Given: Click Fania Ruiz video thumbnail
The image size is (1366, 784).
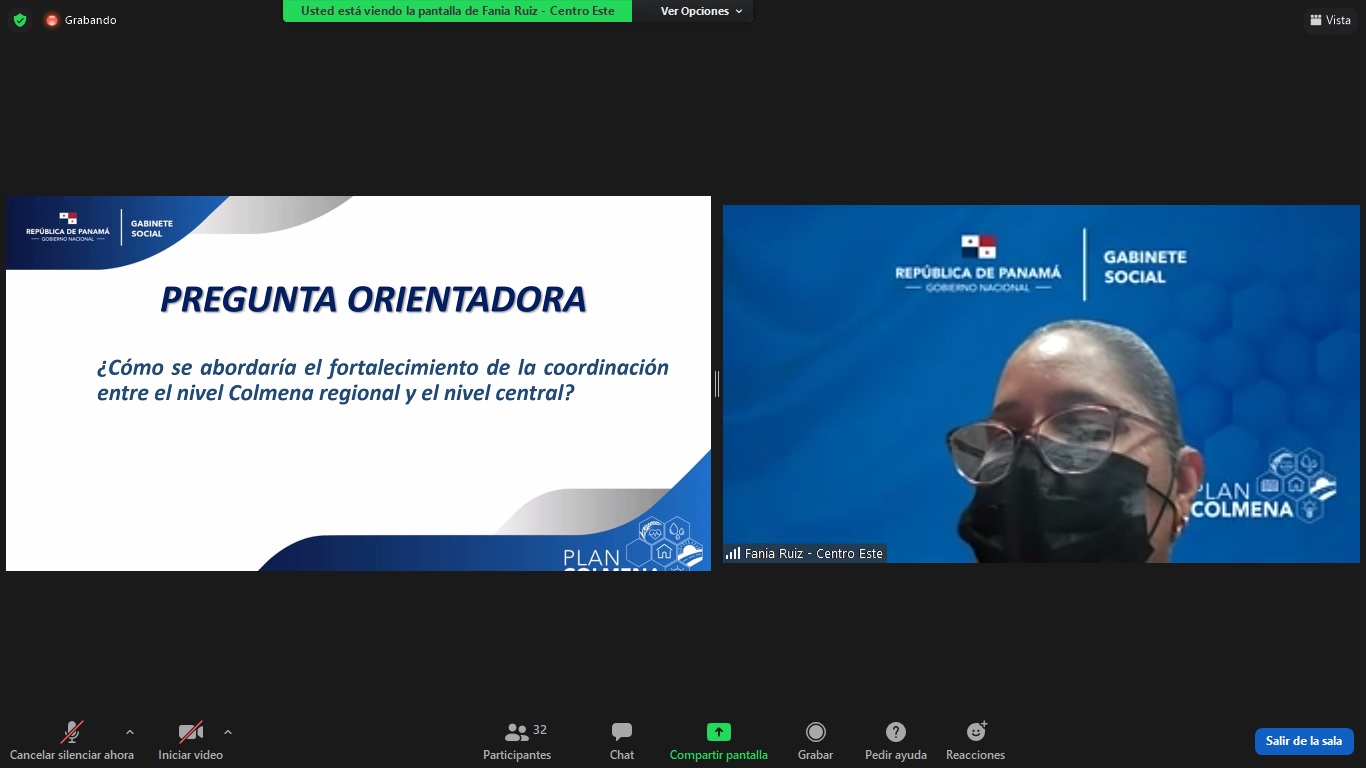Looking at the screenshot, I should point(1041,384).
